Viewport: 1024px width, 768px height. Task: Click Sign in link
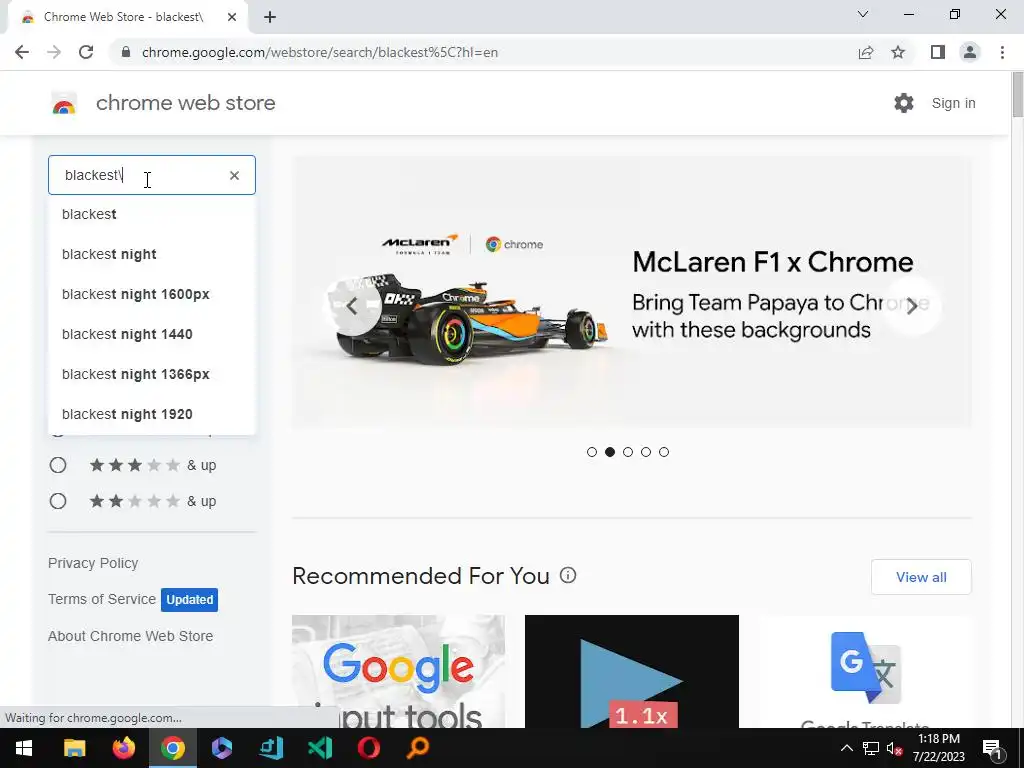(x=953, y=103)
